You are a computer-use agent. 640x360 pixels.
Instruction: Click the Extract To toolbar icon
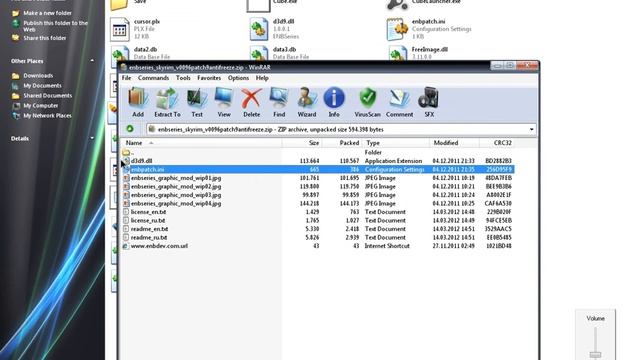167,98
